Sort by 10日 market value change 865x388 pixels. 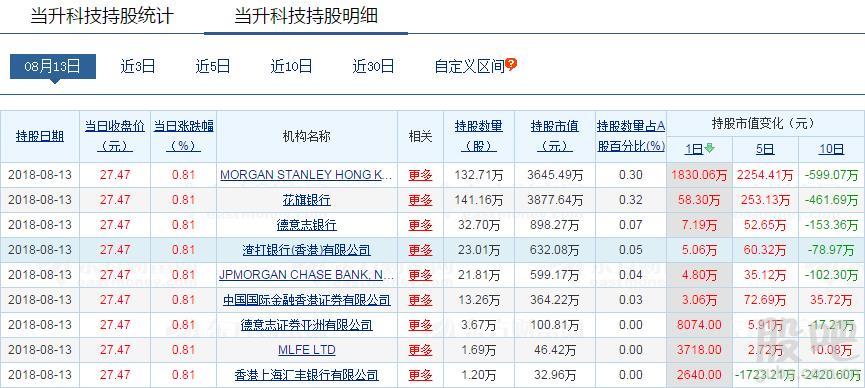tap(831, 149)
